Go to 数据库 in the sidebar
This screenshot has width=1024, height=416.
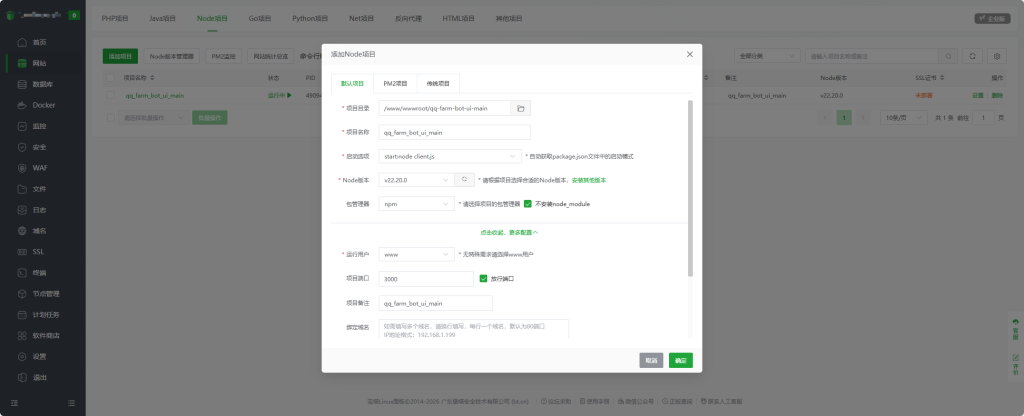(42, 84)
